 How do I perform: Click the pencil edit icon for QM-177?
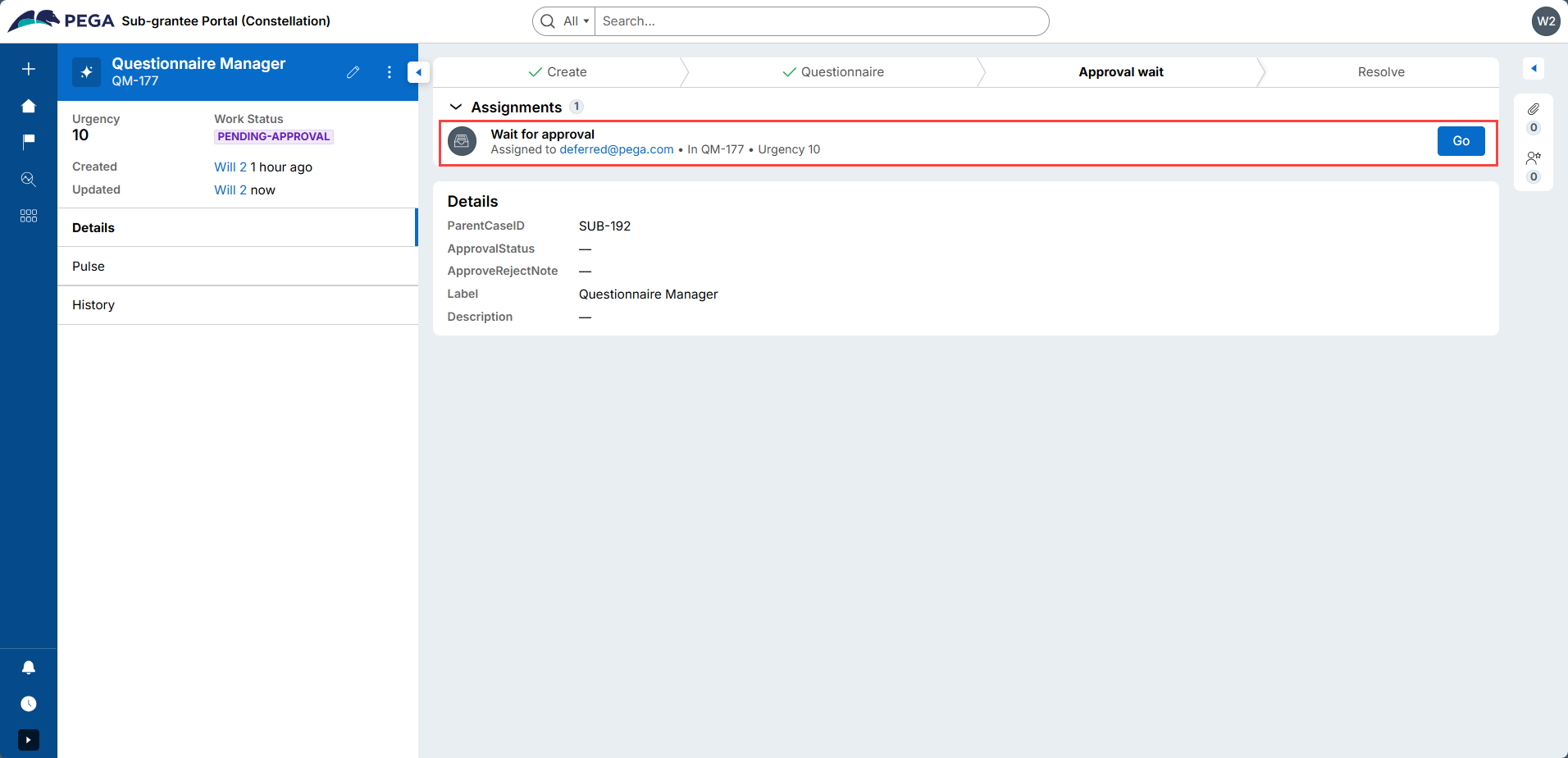point(353,72)
